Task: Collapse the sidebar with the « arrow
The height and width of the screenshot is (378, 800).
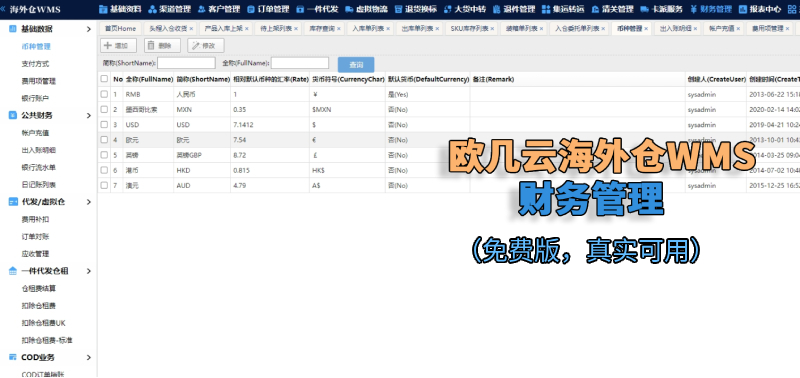Action: (x=4, y=9)
